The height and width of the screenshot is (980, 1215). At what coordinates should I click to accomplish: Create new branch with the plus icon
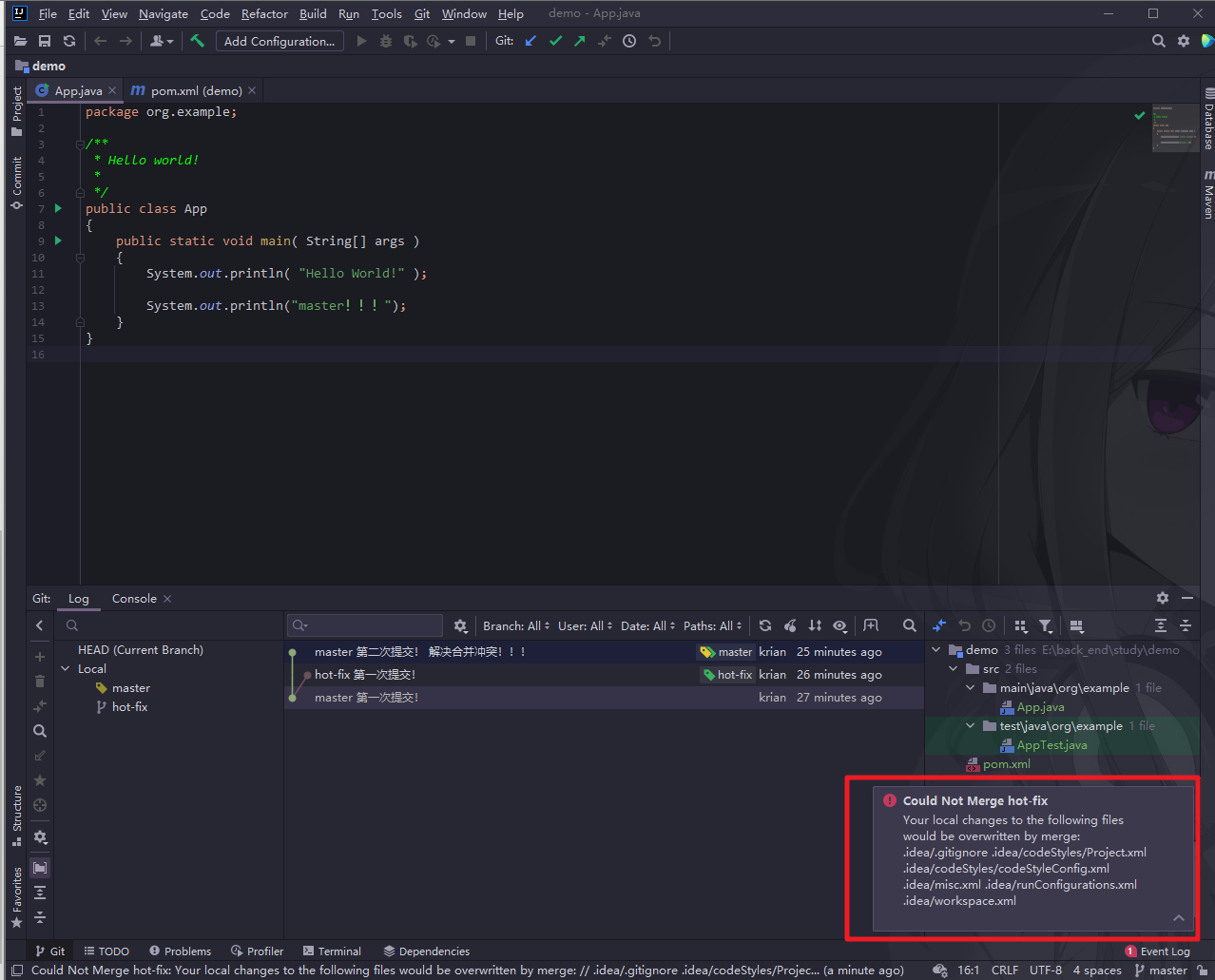[39, 656]
